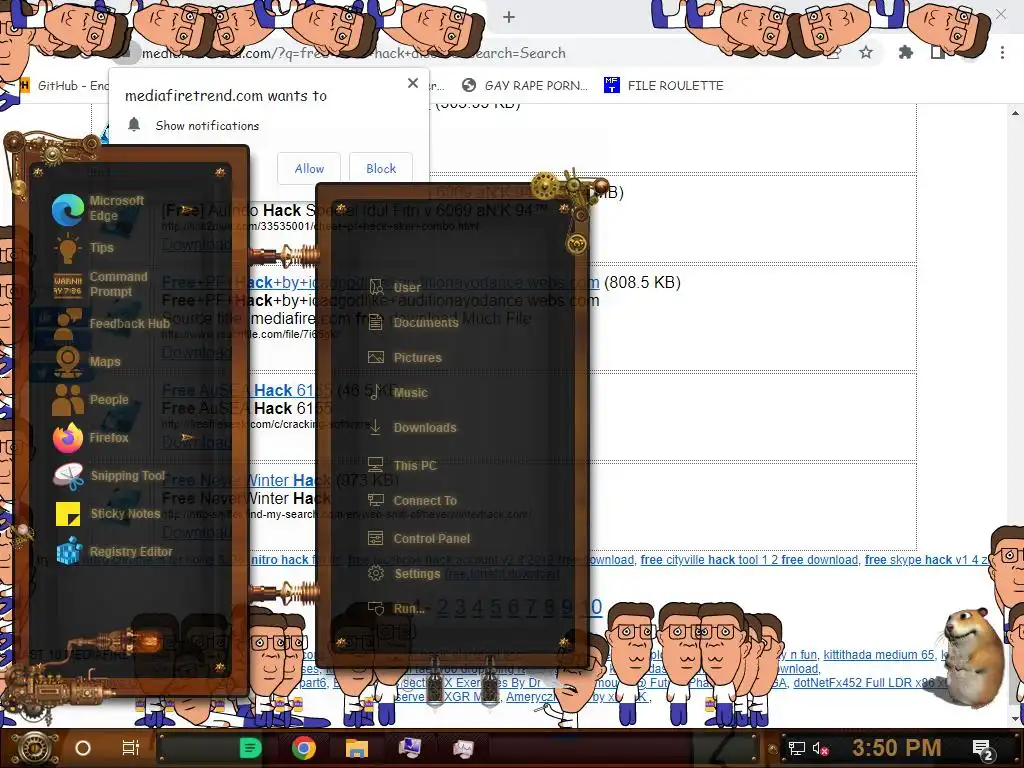Open Action Center notifications icon
This screenshot has height=768, width=1024.
pyautogui.click(x=984, y=749)
